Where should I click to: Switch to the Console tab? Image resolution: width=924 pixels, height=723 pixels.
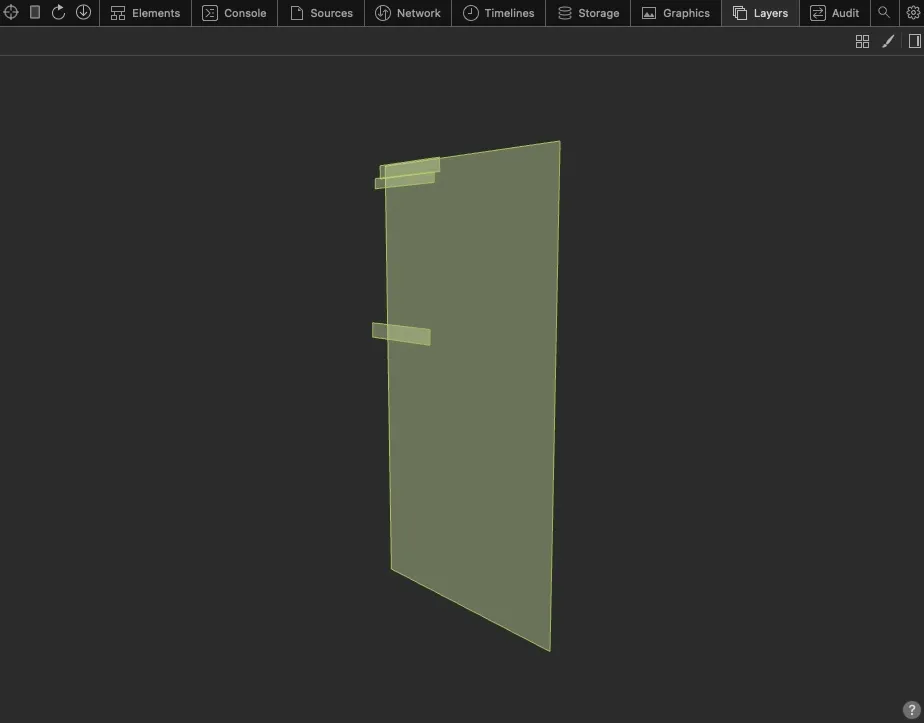click(234, 13)
